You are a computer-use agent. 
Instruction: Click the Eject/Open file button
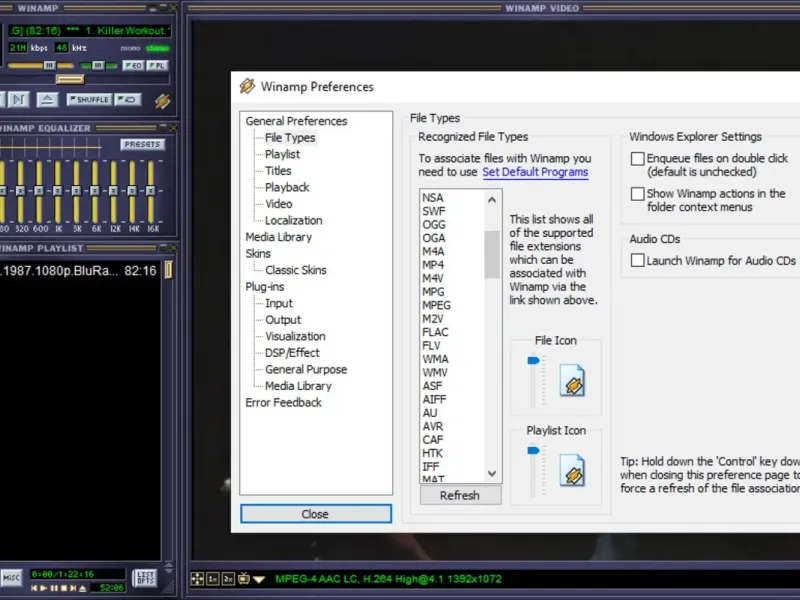click(47, 99)
